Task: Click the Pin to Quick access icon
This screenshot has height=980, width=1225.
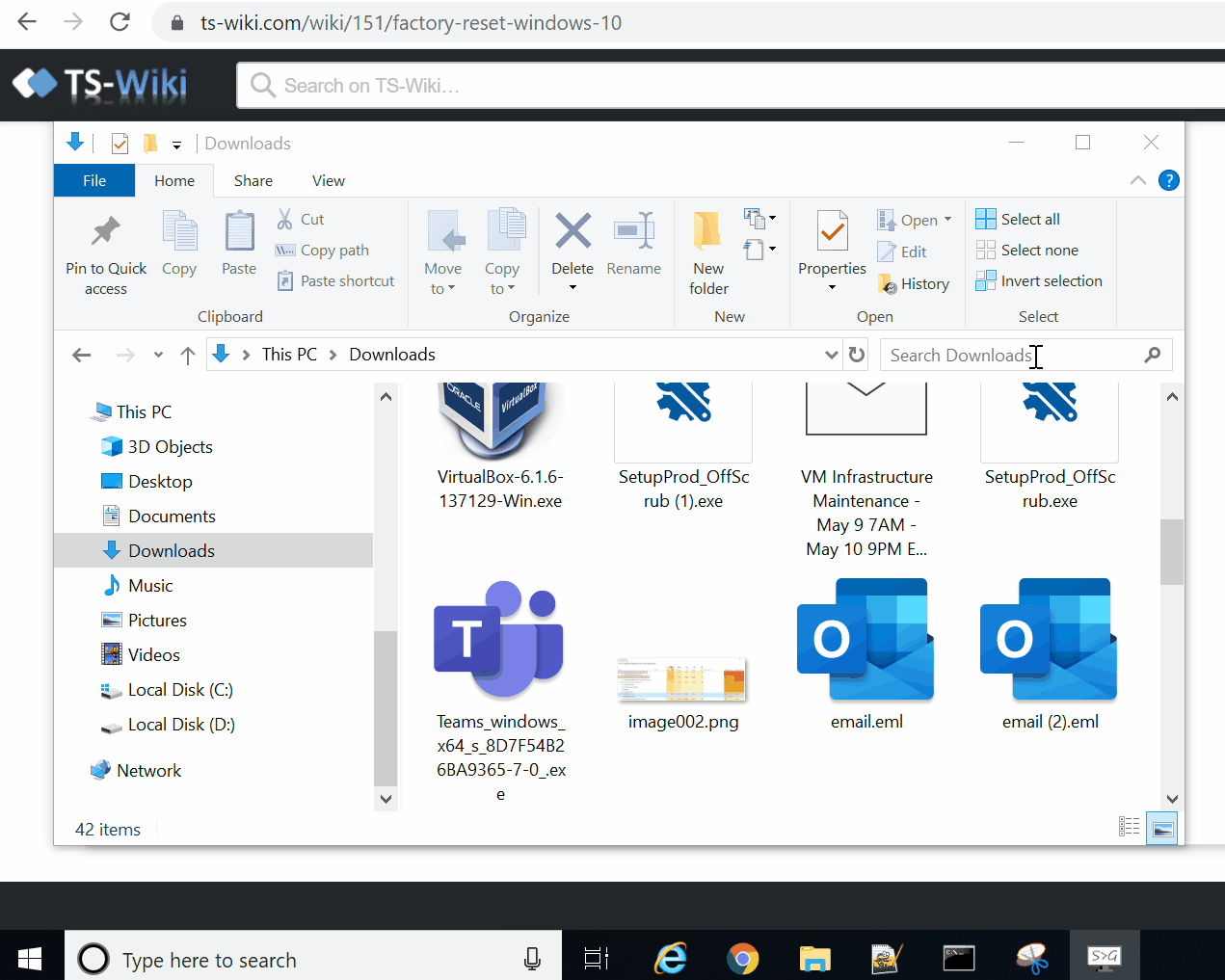Action: click(106, 232)
